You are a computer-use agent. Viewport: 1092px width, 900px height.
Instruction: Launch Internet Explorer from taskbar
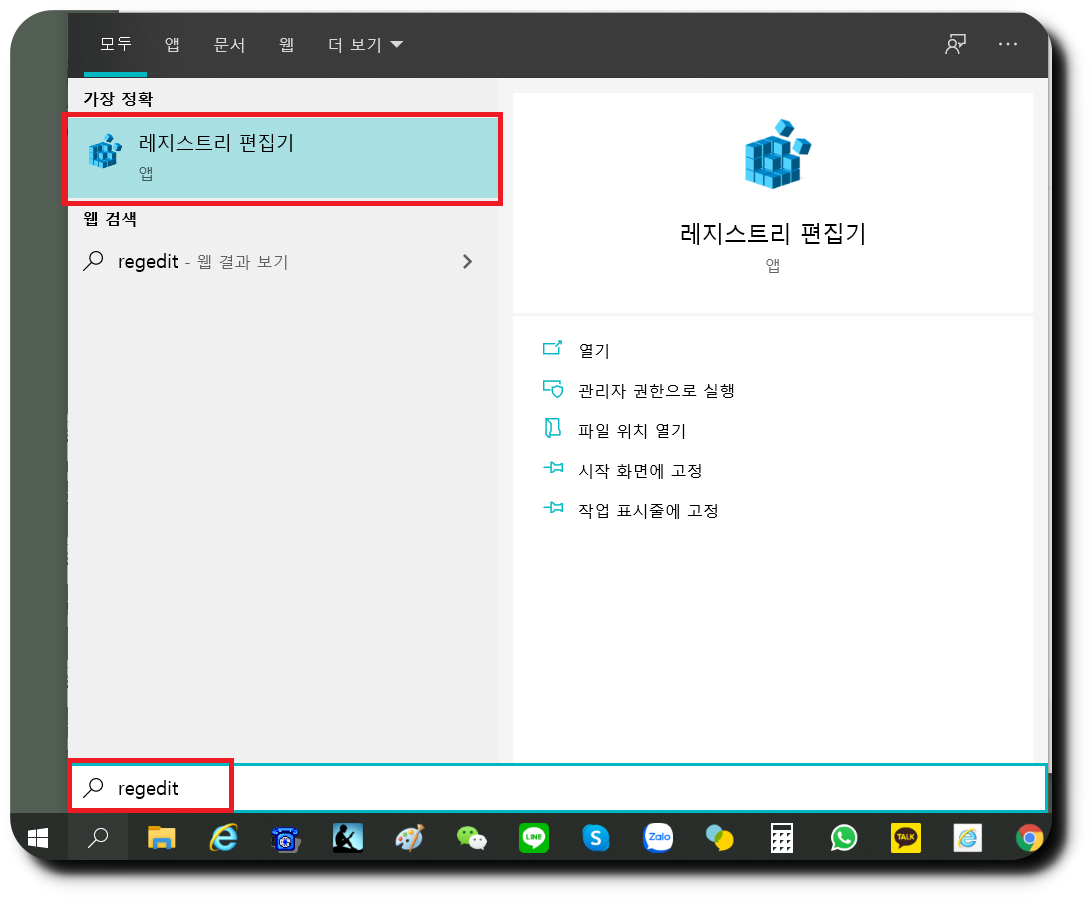[x=224, y=838]
